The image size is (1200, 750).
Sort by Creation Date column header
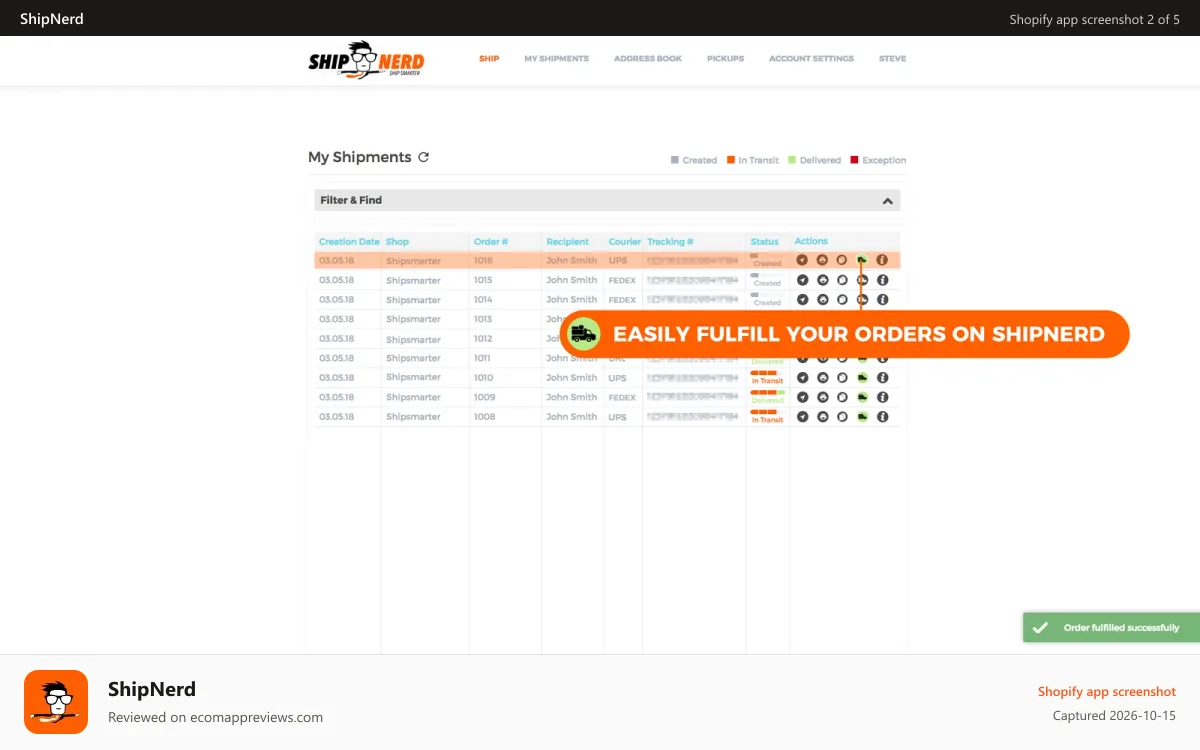[x=349, y=242]
